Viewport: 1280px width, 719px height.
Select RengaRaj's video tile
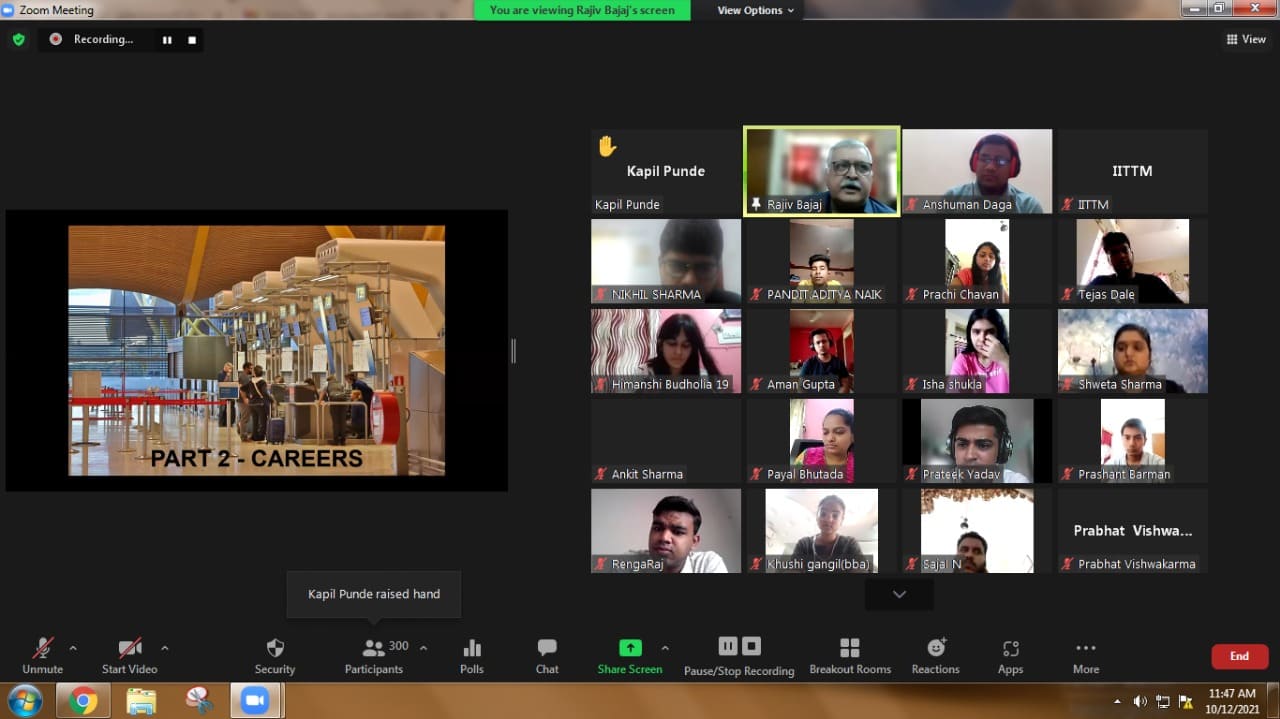click(666, 531)
